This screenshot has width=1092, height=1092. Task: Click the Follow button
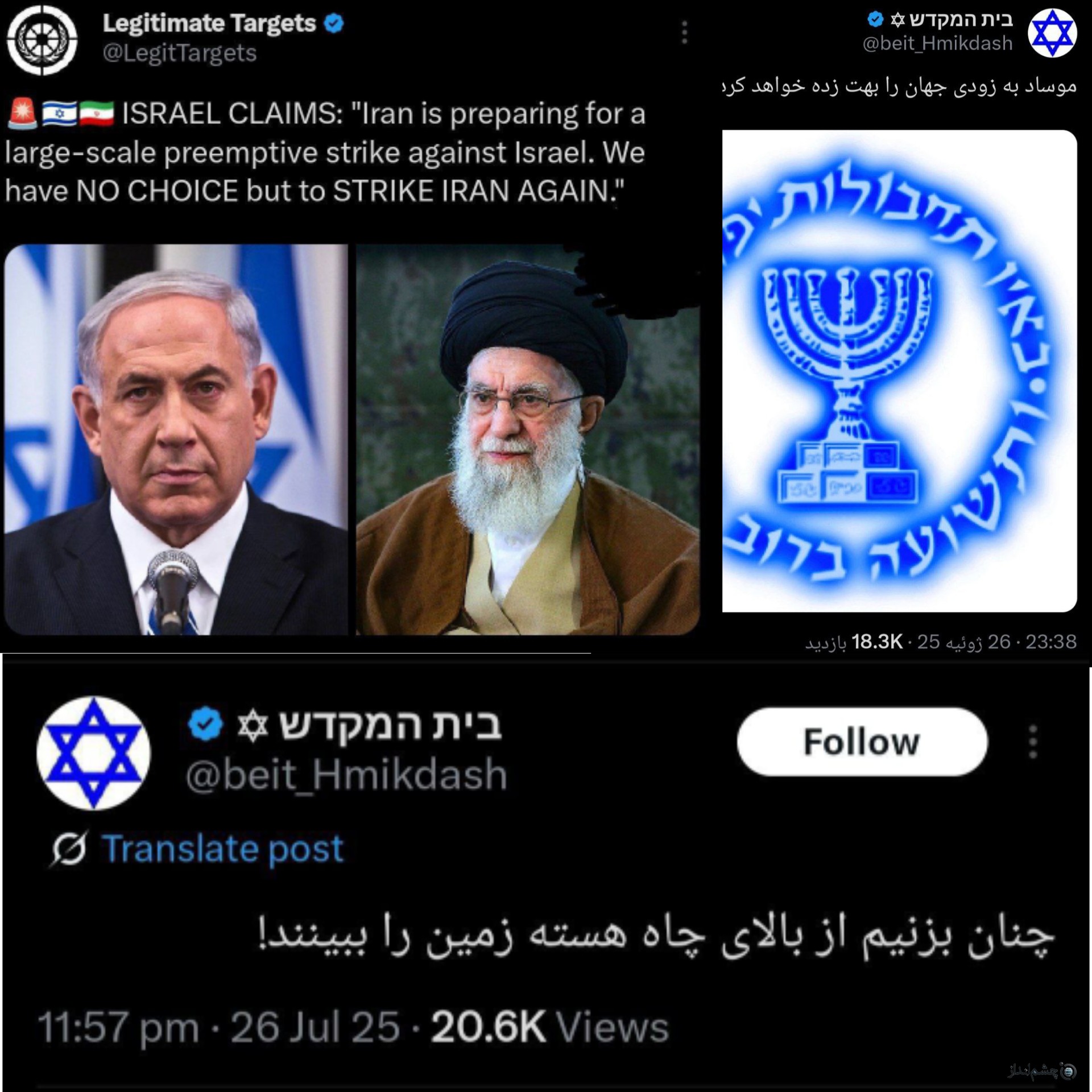(x=862, y=741)
